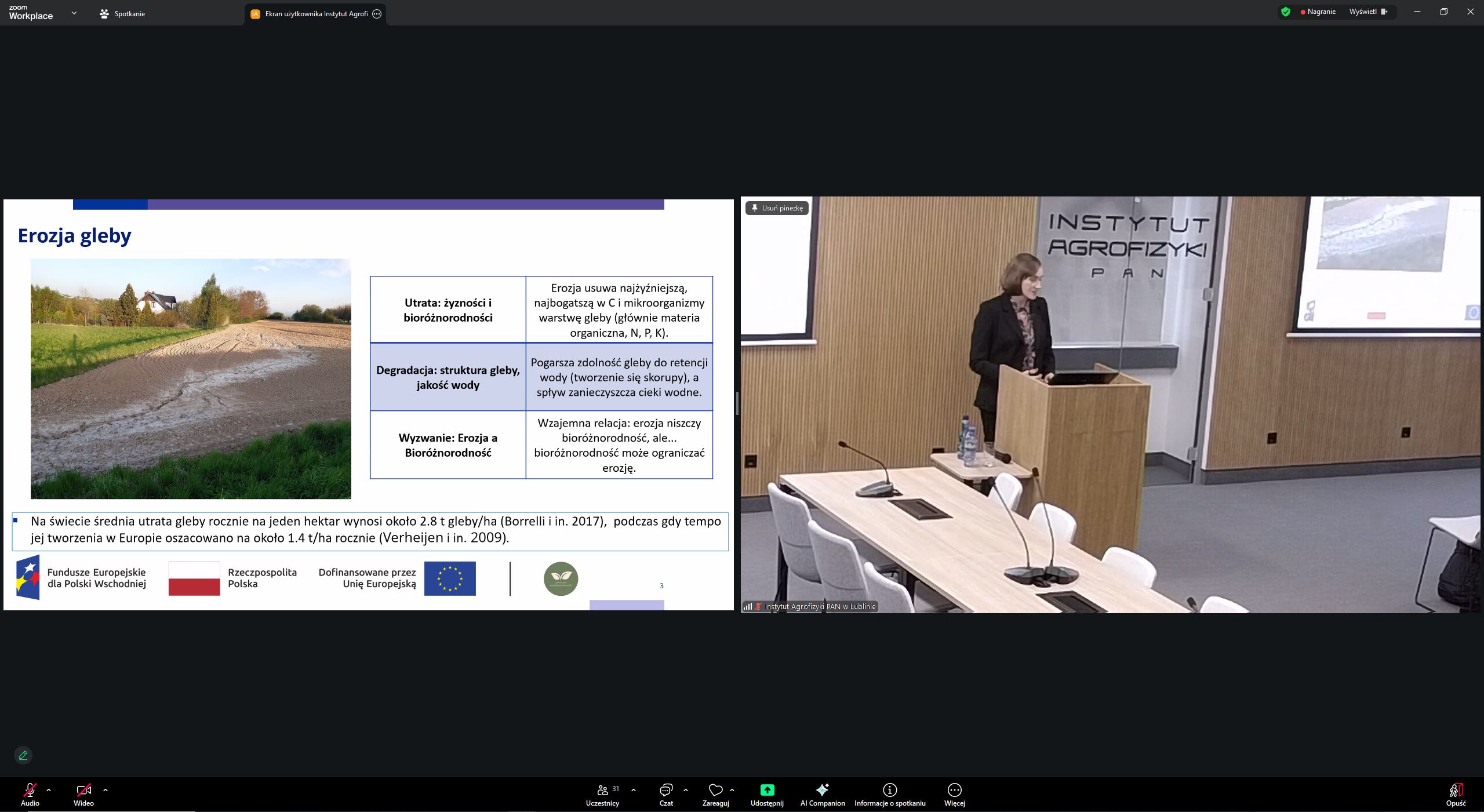Viewport: 1484px width, 812px height.
Task: Switch to the Spotkanie tab
Action: 122,14
